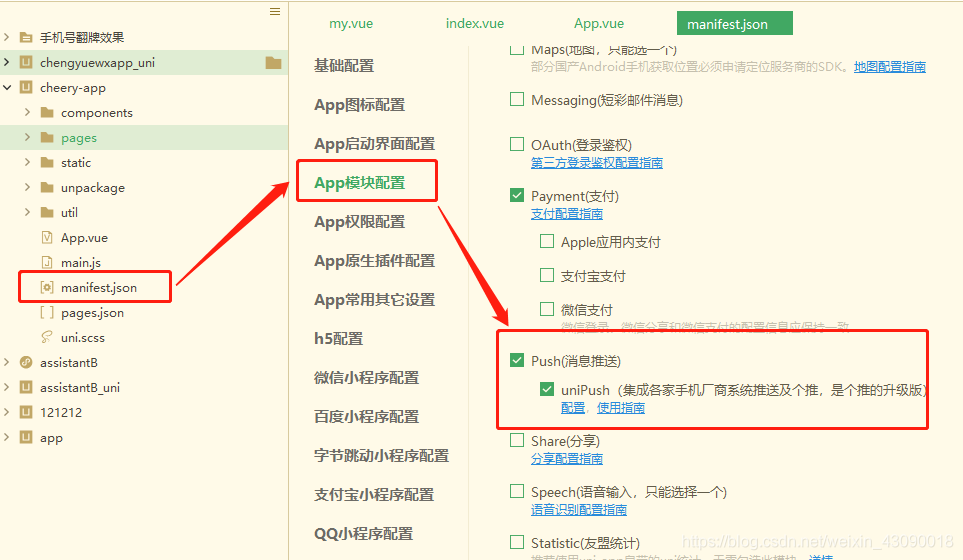The image size is (963, 560).
Task: Click the uniPush 使用指南 link
Action: point(620,407)
